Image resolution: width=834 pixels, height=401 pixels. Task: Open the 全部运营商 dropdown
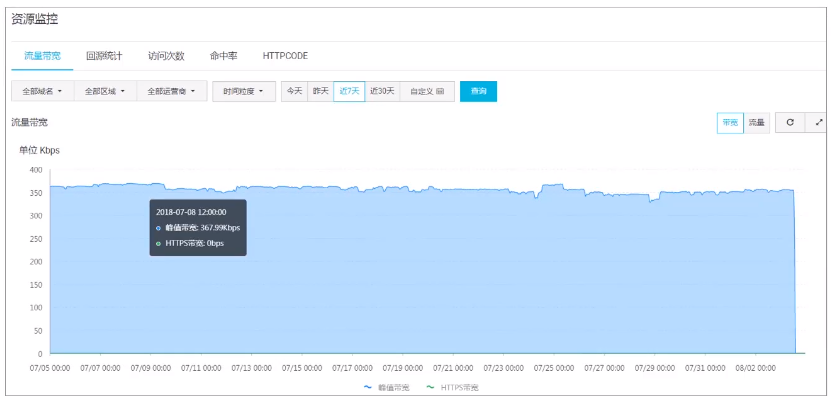[x=171, y=91]
